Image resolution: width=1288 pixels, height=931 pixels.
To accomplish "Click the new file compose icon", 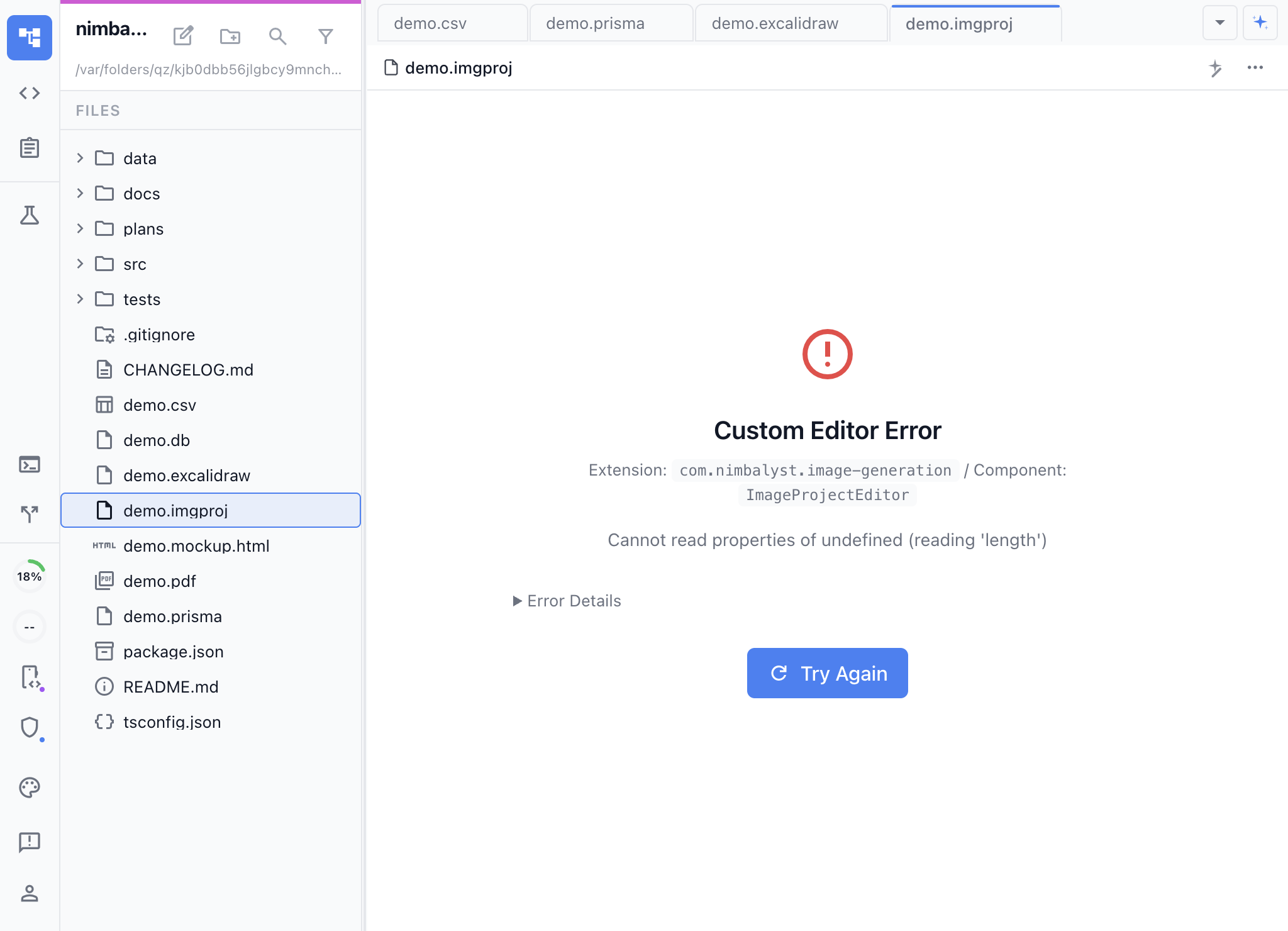I will click(183, 36).
